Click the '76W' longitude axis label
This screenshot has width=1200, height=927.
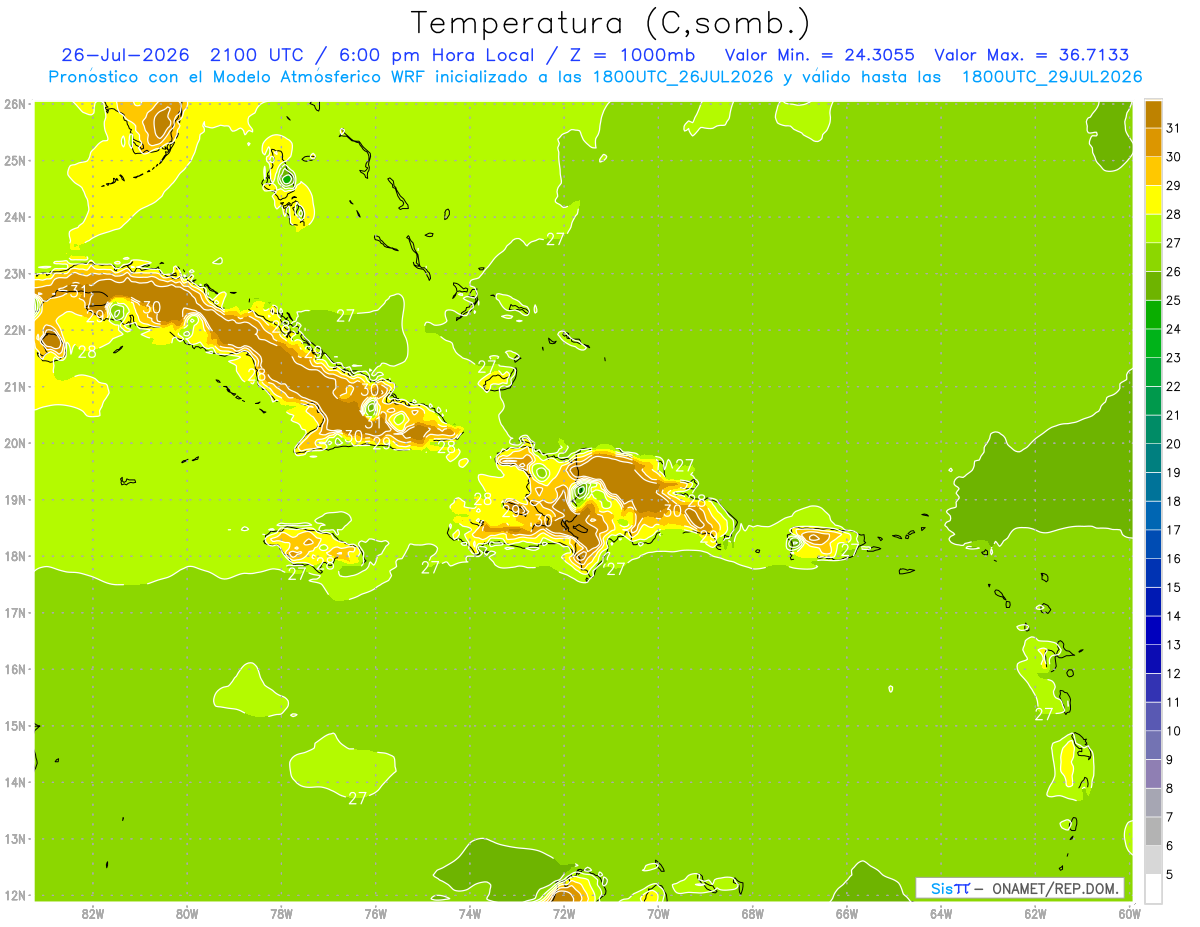tap(376, 913)
